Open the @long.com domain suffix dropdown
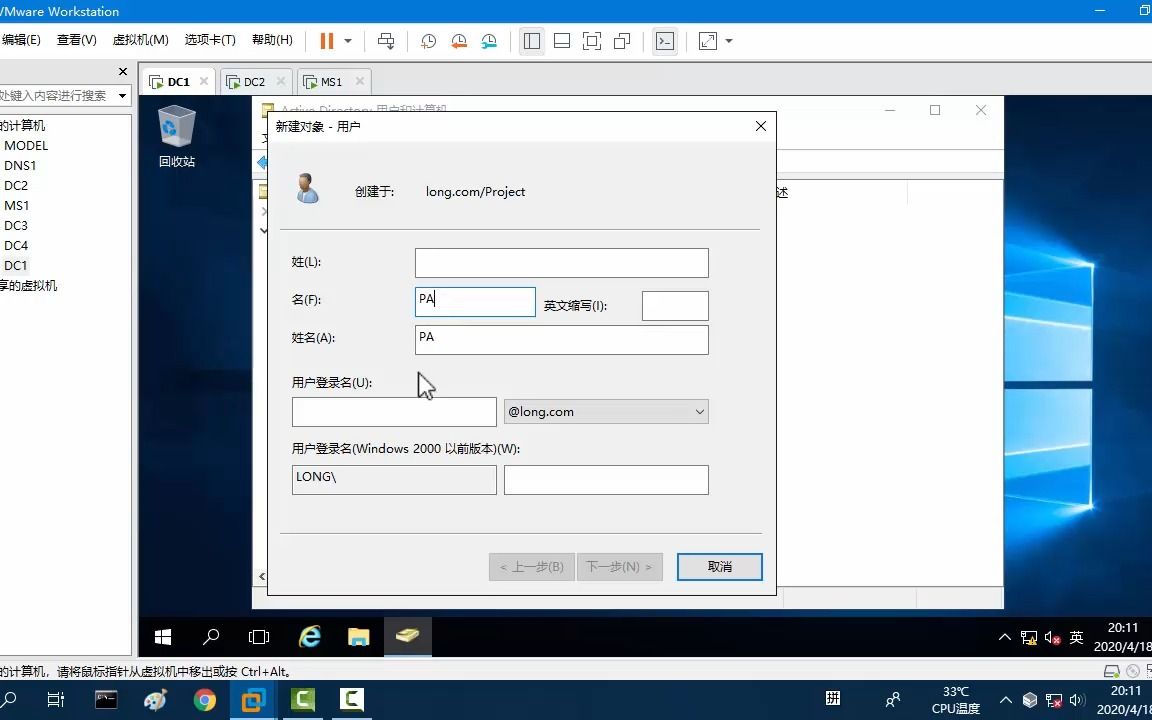1152x720 pixels. pos(606,412)
